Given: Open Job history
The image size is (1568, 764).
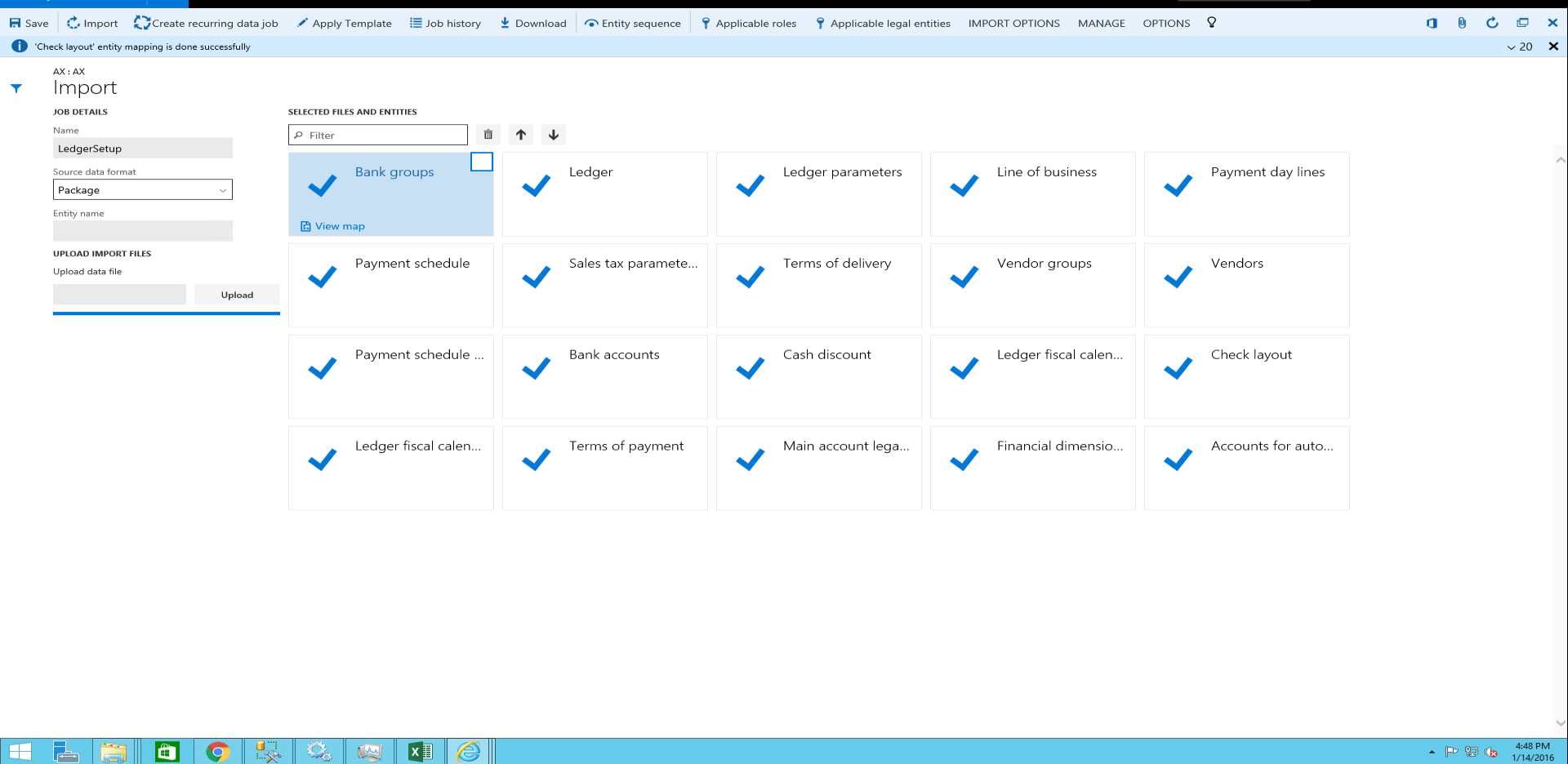Looking at the screenshot, I should pyautogui.click(x=445, y=23).
